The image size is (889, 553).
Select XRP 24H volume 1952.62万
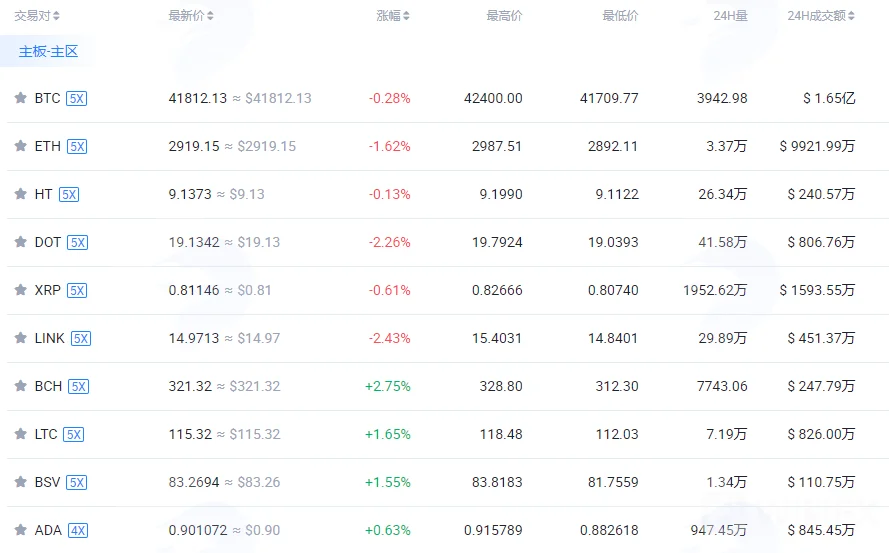715,290
